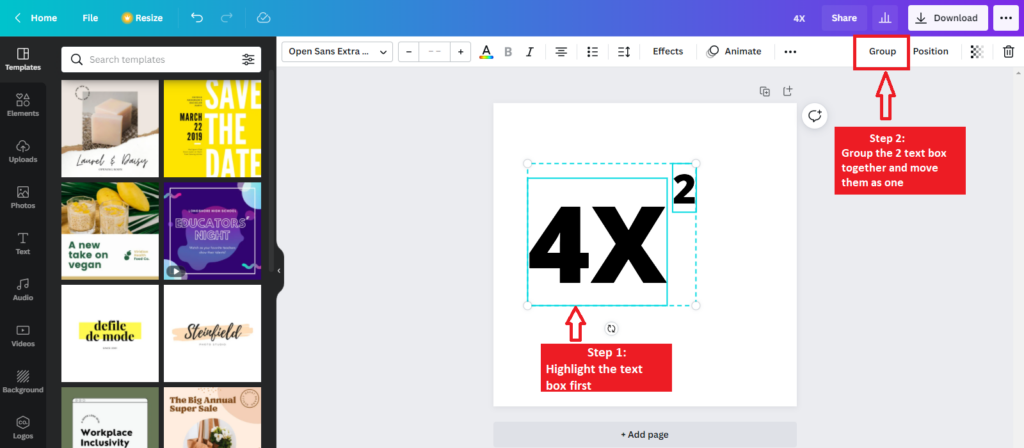This screenshot has height=448, width=1024.
Task: Open the Open Sans Extra font dropdown
Action: (337, 52)
